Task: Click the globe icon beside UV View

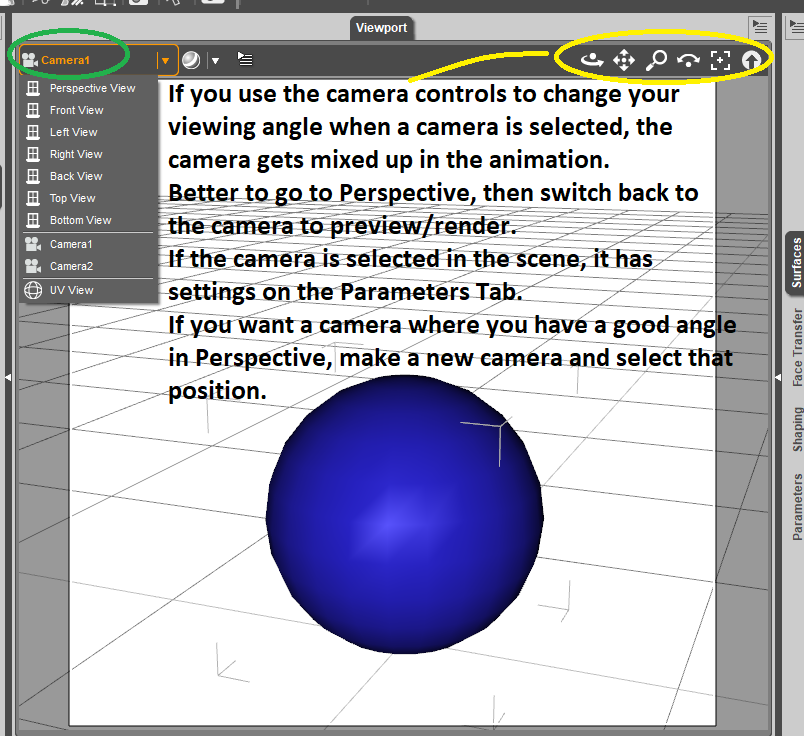Action: pyautogui.click(x=33, y=290)
